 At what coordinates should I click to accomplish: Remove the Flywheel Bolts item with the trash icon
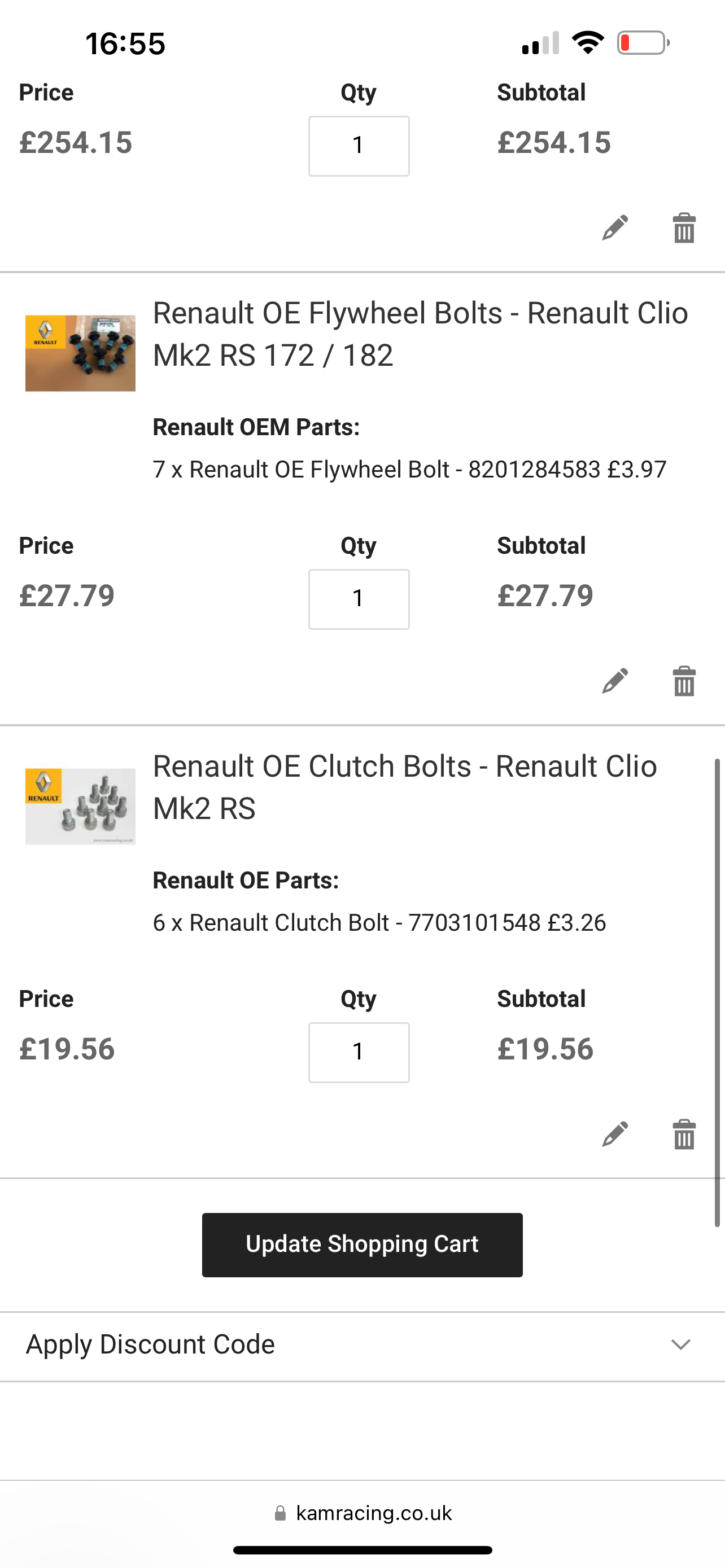coord(684,681)
